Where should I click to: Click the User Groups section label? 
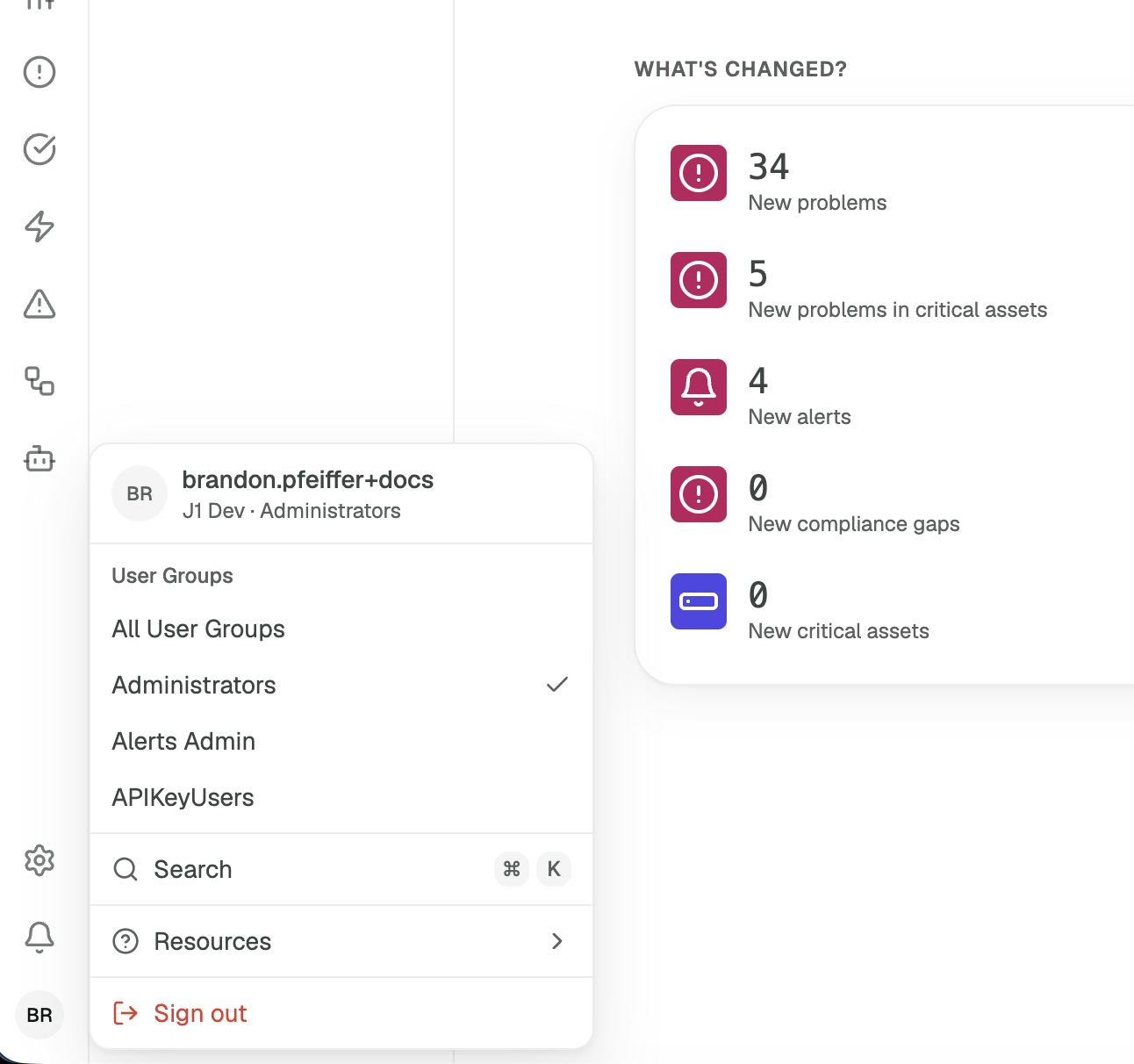[x=173, y=576]
